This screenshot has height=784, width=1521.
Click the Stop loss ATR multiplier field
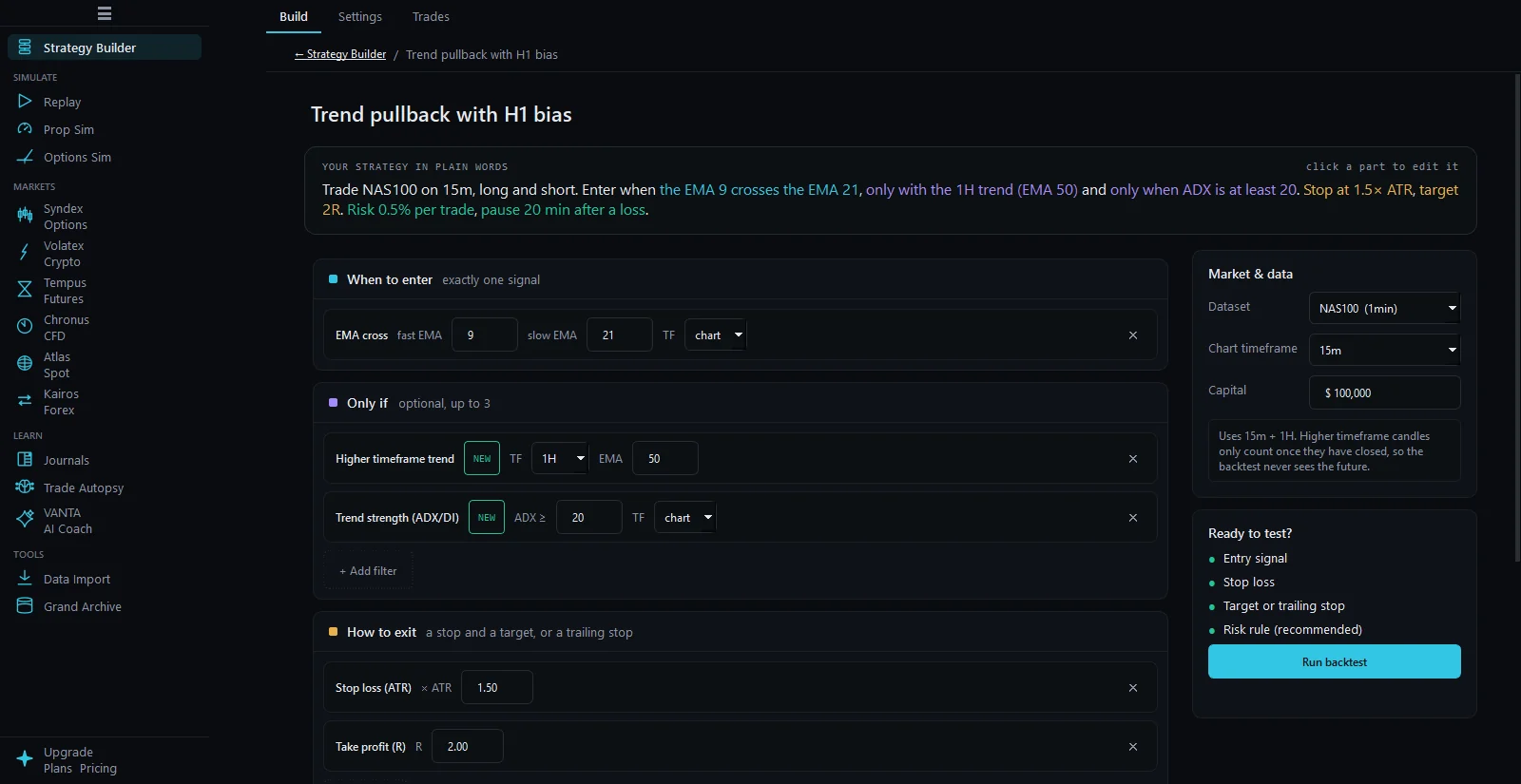coord(497,687)
